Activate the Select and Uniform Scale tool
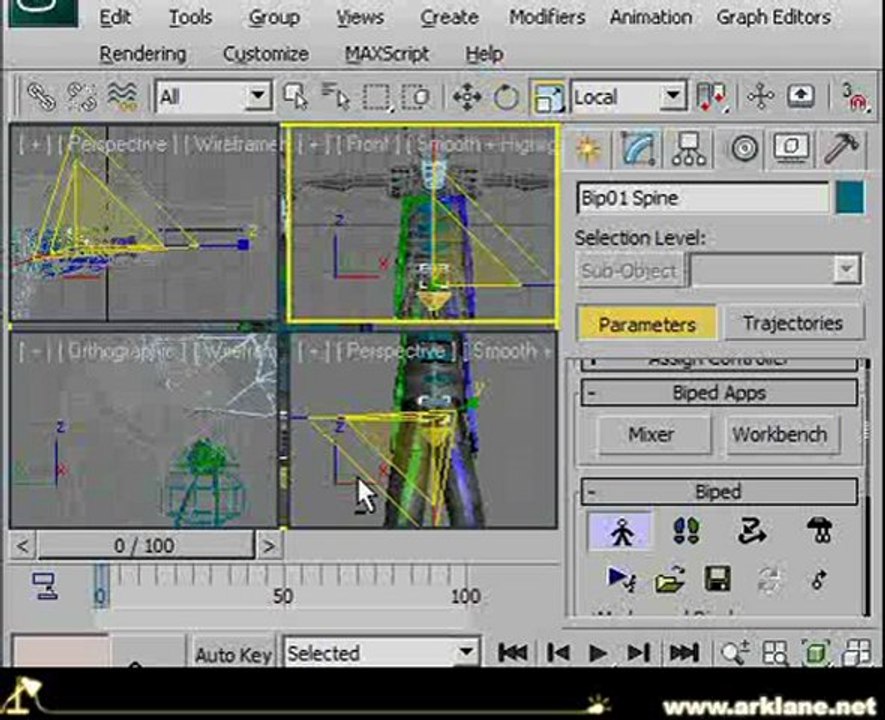Image resolution: width=885 pixels, height=720 pixels. [x=547, y=97]
